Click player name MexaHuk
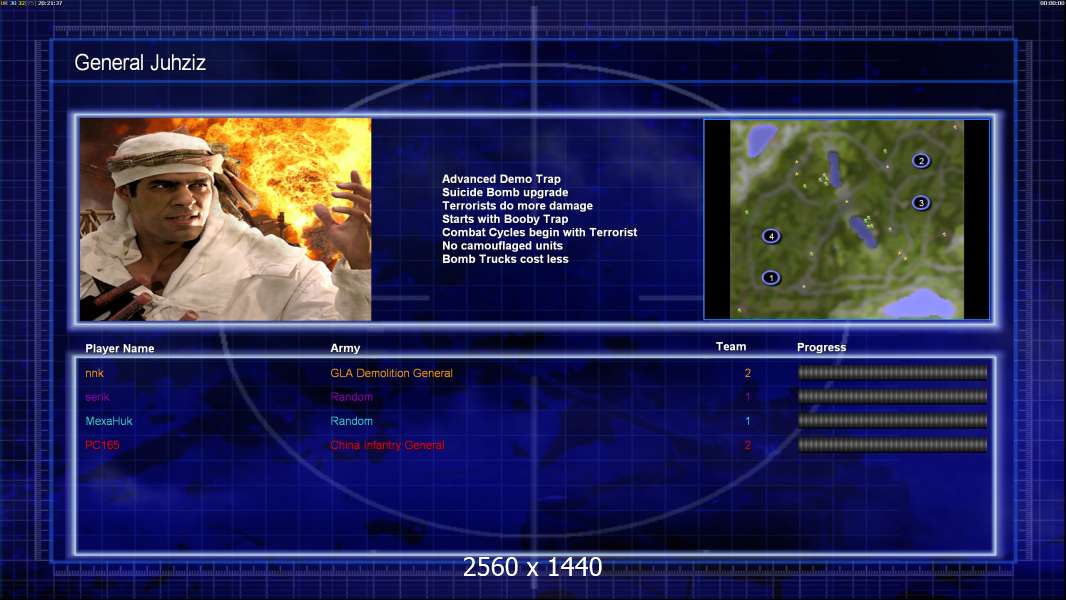 109,421
